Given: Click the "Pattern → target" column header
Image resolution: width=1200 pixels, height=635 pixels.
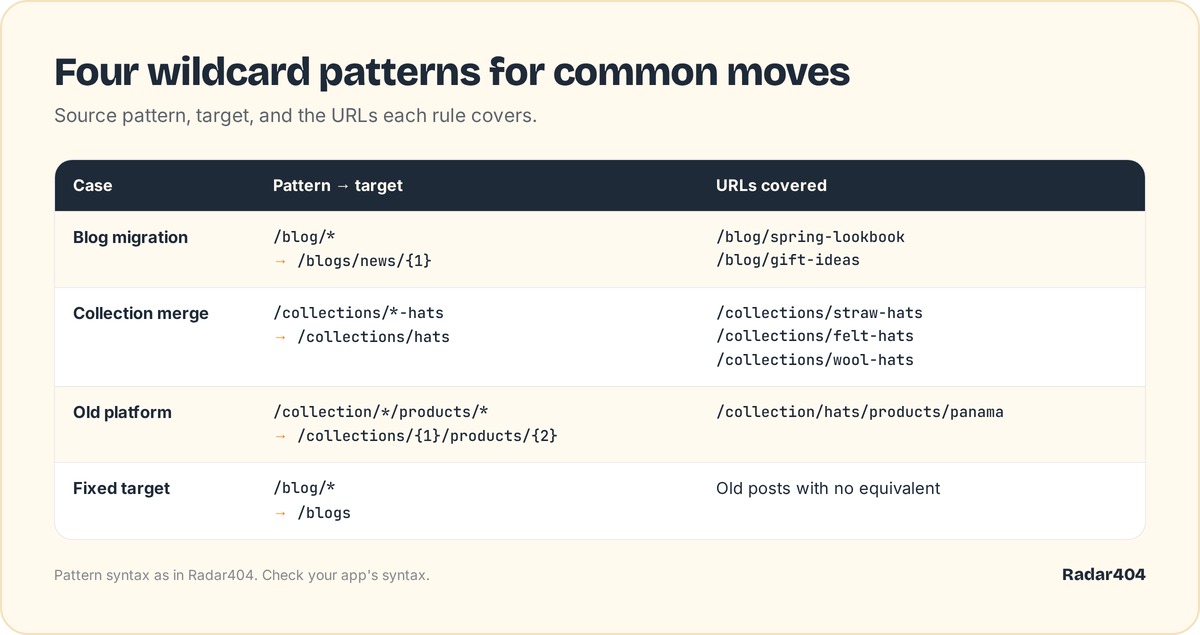Looking at the screenshot, I should coord(338,186).
